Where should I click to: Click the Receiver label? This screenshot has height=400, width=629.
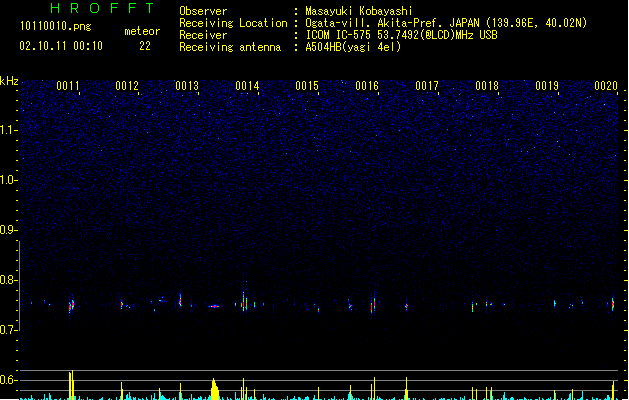(203, 35)
